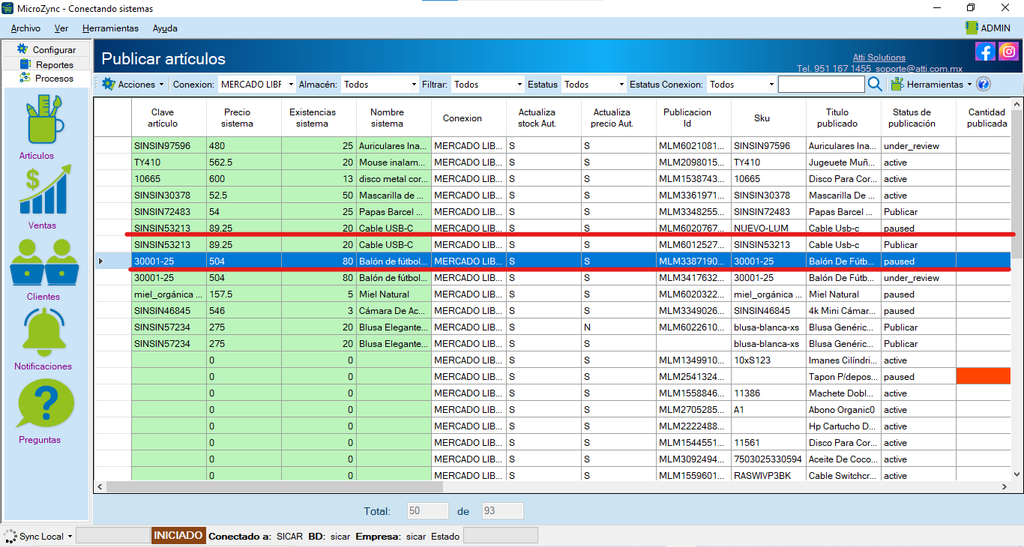The image size is (1024, 547).
Task: Click the Machete Dobl... title cell
Action: (843, 393)
